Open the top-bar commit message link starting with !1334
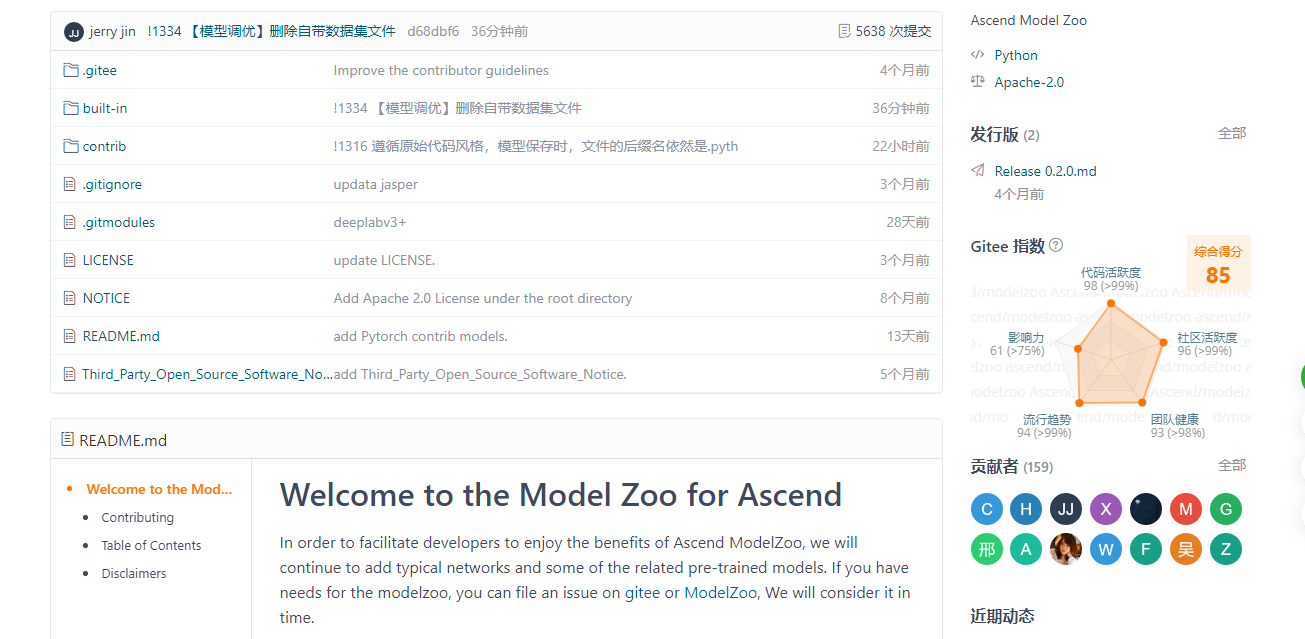The width and height of the screenshot is (1305, 639). (x=271, y=31)
